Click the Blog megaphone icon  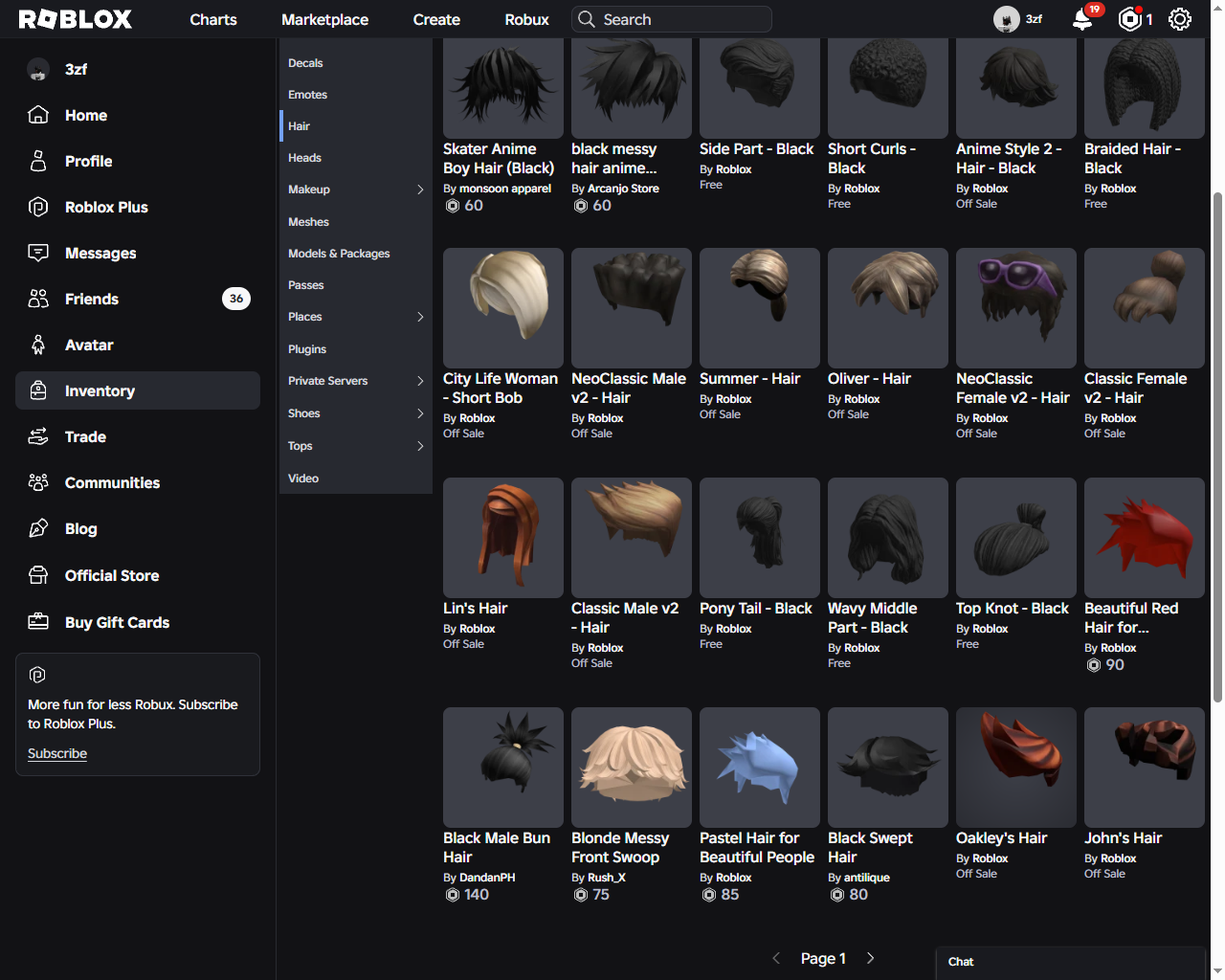click(38, 528)
